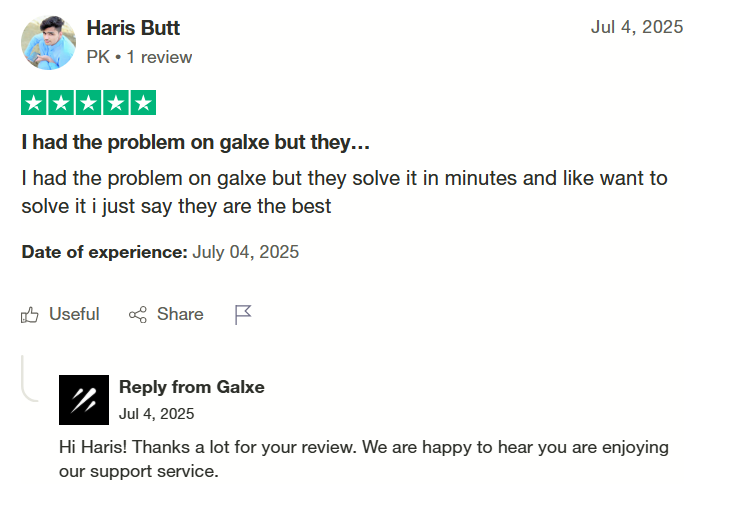751x507 pixels.
Task: Click the Share network icon
Action: (137, 315)
